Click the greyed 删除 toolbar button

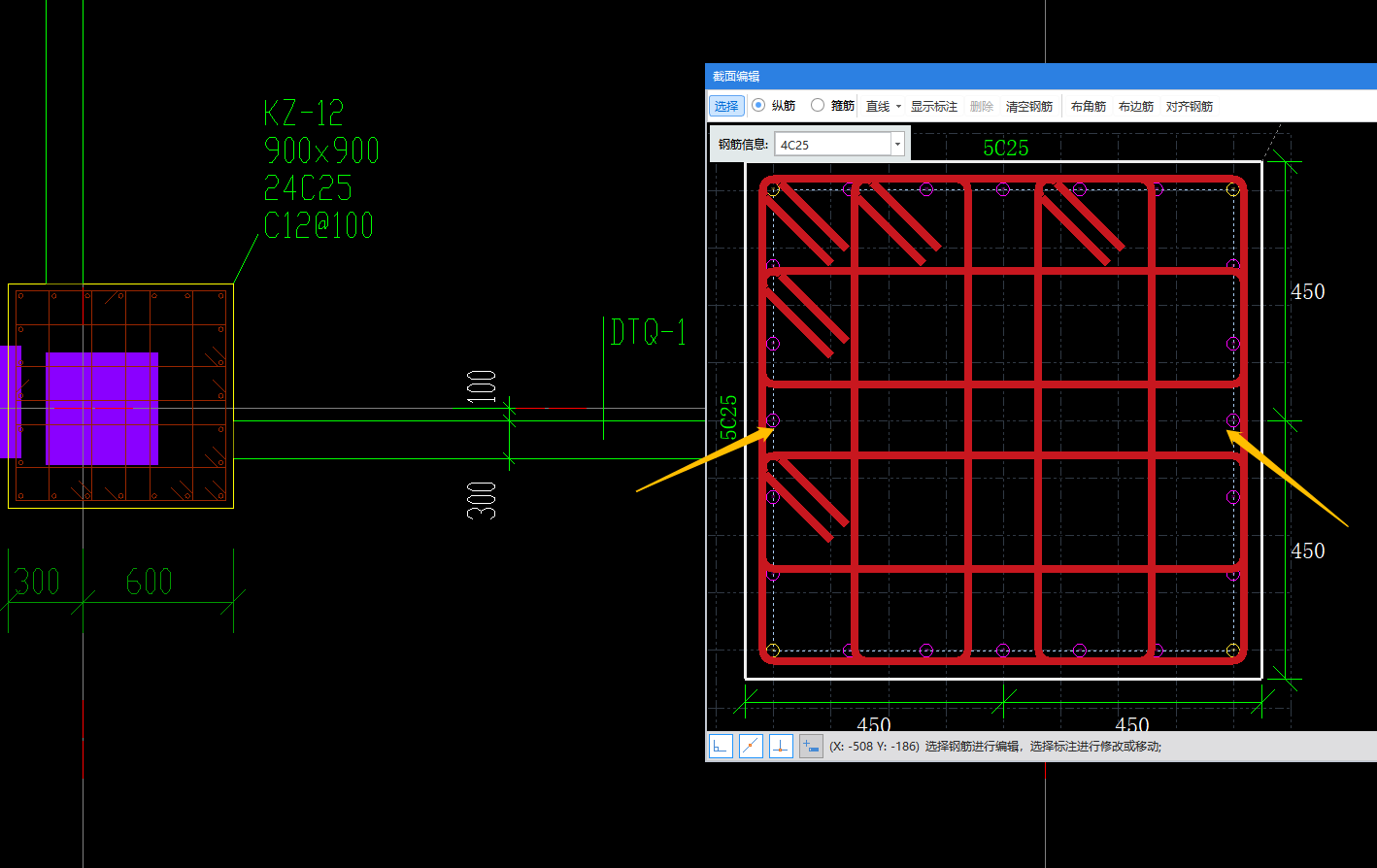982,106
